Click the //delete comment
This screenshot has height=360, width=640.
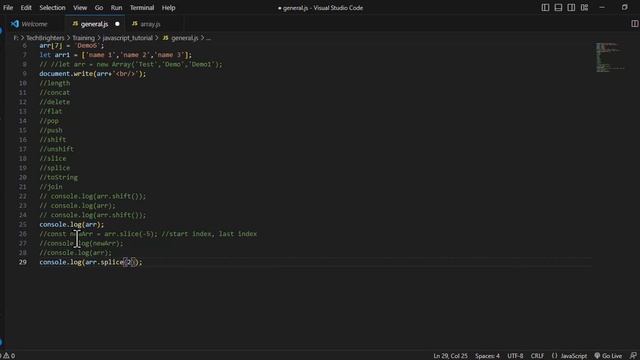click(55, 102)
